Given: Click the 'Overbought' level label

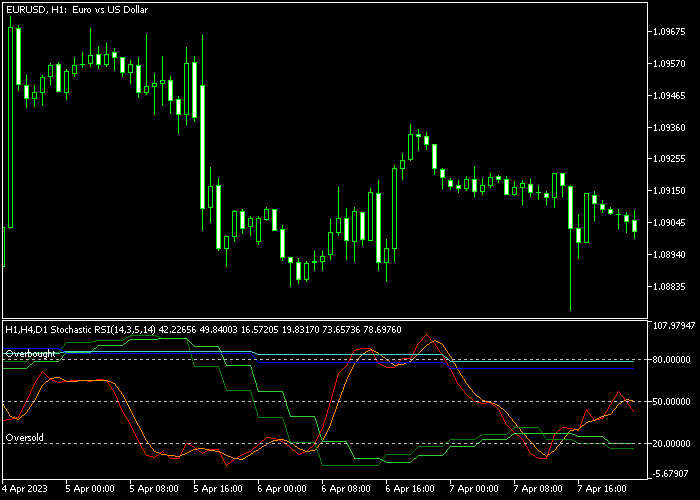Looking at the screenshot, I should point(31,354).
